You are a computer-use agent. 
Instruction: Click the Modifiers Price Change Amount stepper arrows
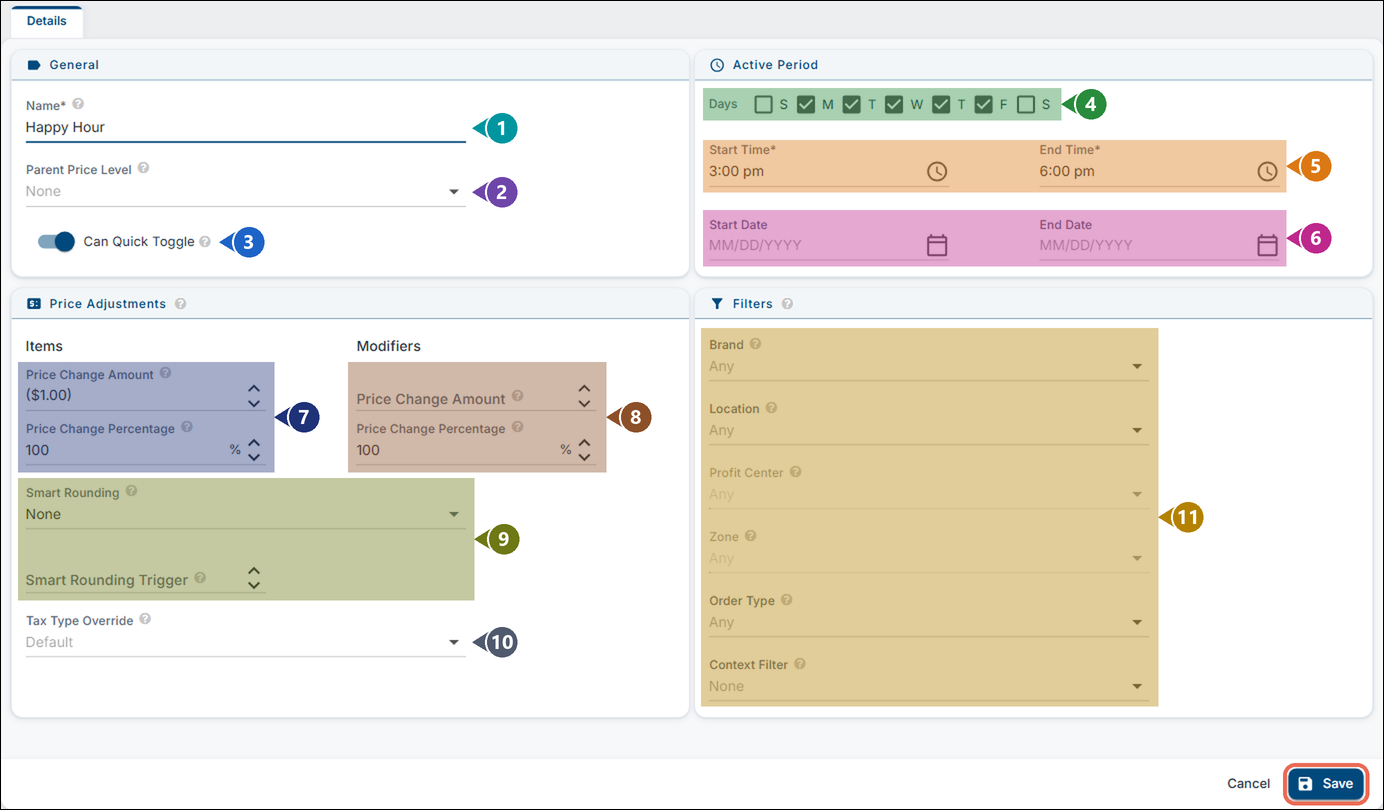584,396
